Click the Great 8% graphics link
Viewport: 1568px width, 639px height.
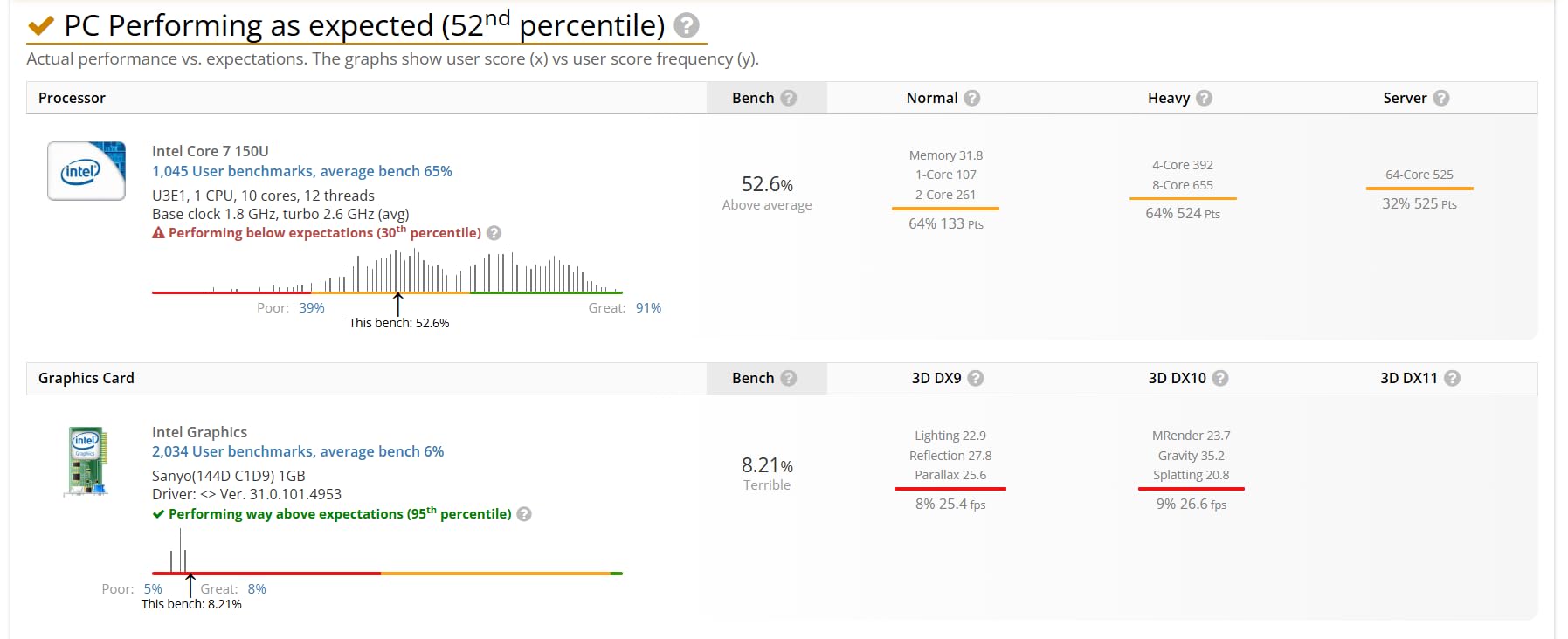coord(257,589)
